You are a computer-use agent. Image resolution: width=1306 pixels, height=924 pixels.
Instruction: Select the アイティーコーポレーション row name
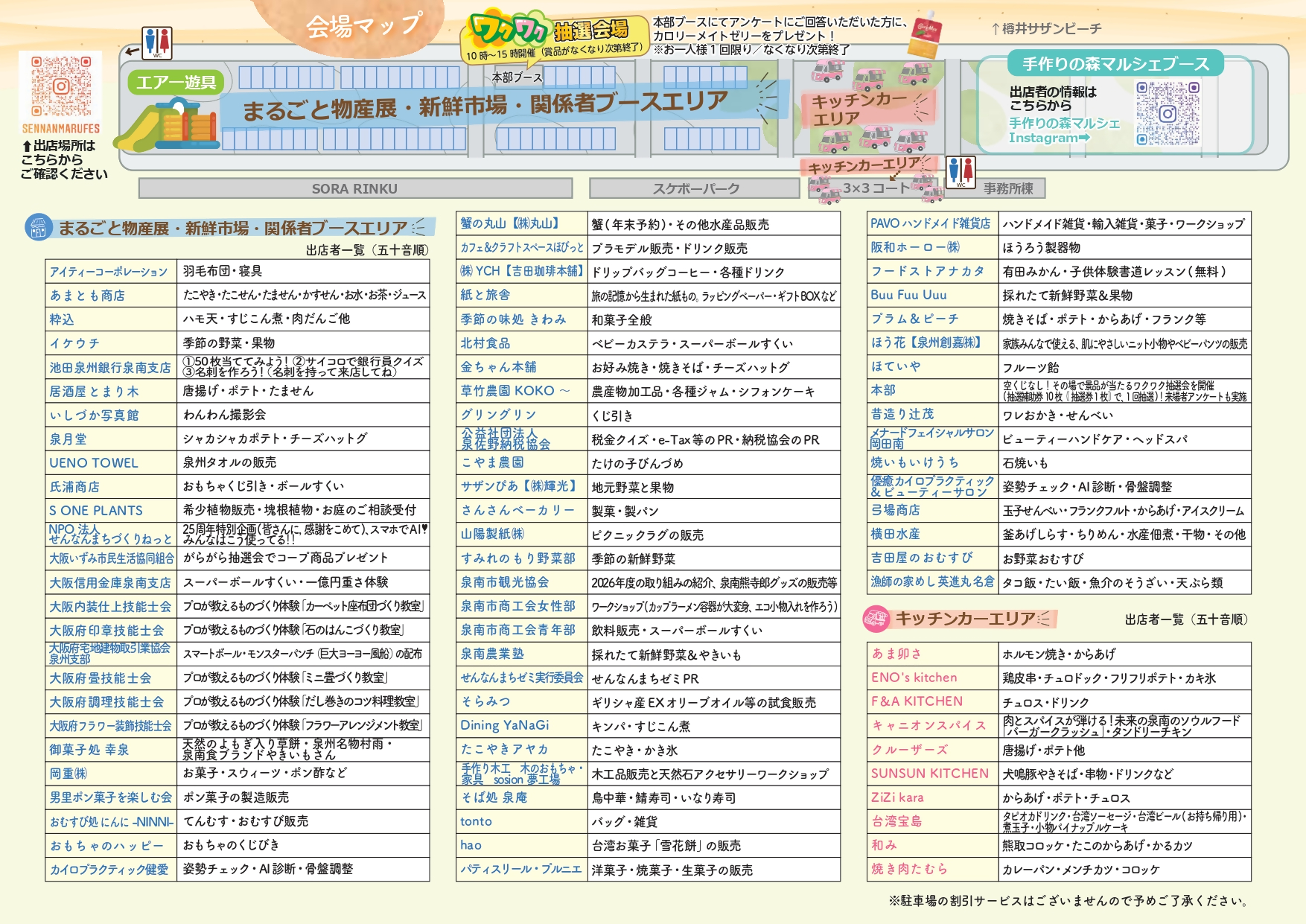coord(109,272)
